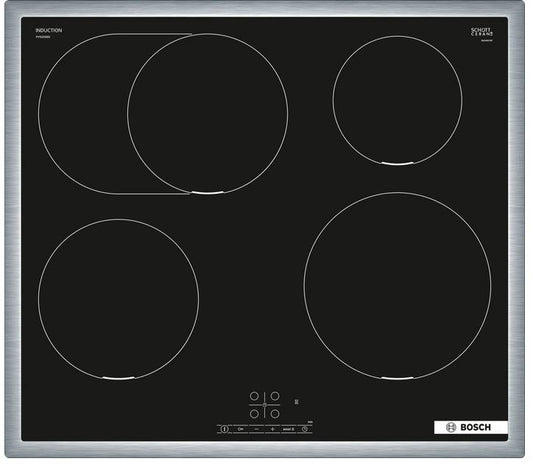
Task: Tap the power on/off touch key
Action: coord(224,429)
